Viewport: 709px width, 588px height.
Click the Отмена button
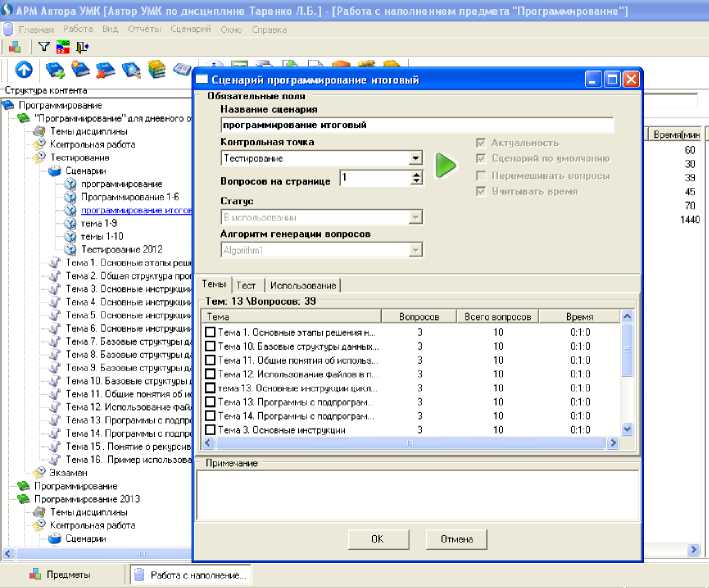point(456,539)
